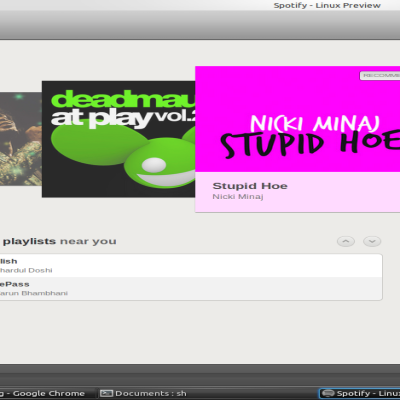Open the Nicki Minaj artist link
The image size is (400, 400).
point(238,197)
